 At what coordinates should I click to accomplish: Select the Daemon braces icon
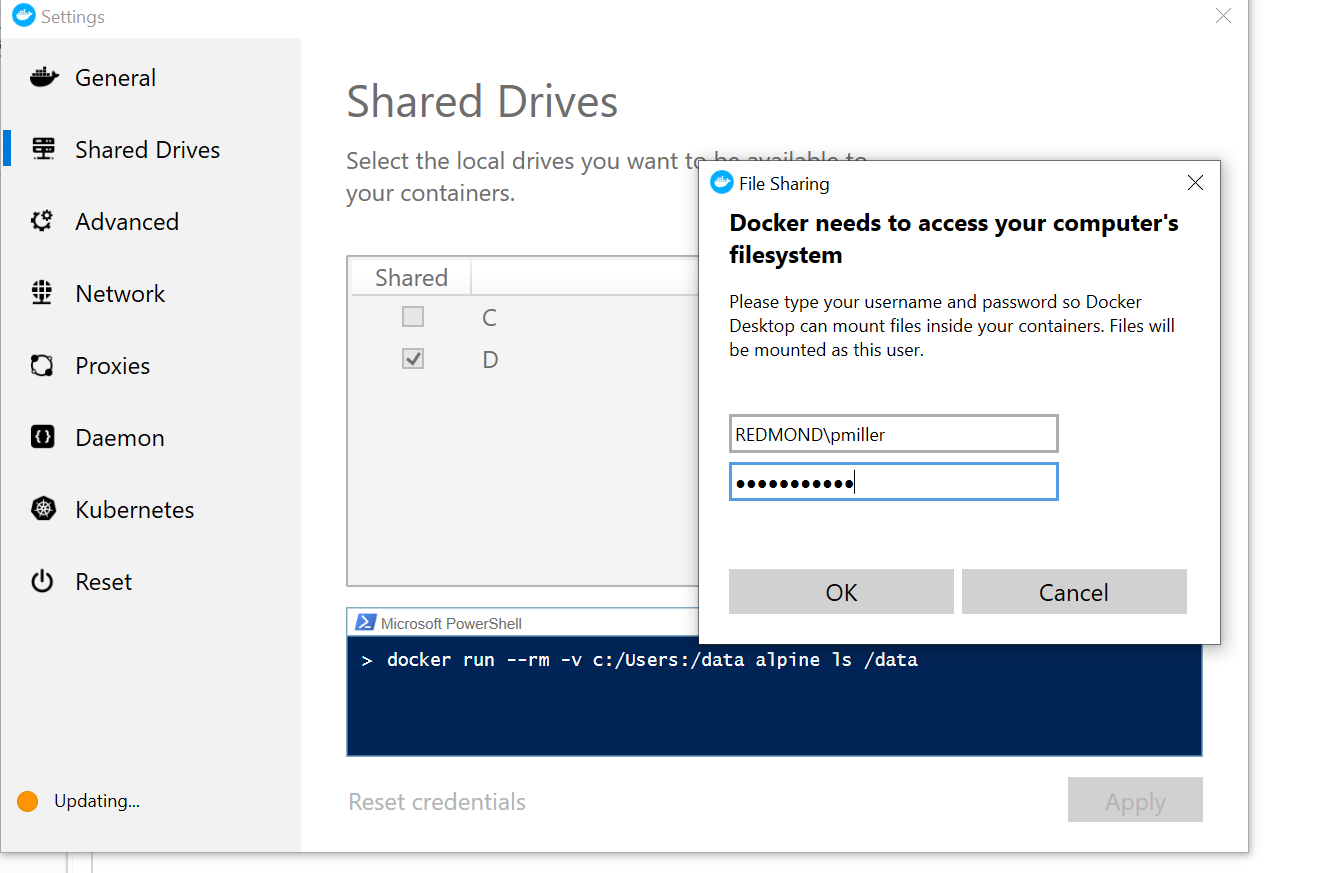pyautogui.click(x=44, y=437)
